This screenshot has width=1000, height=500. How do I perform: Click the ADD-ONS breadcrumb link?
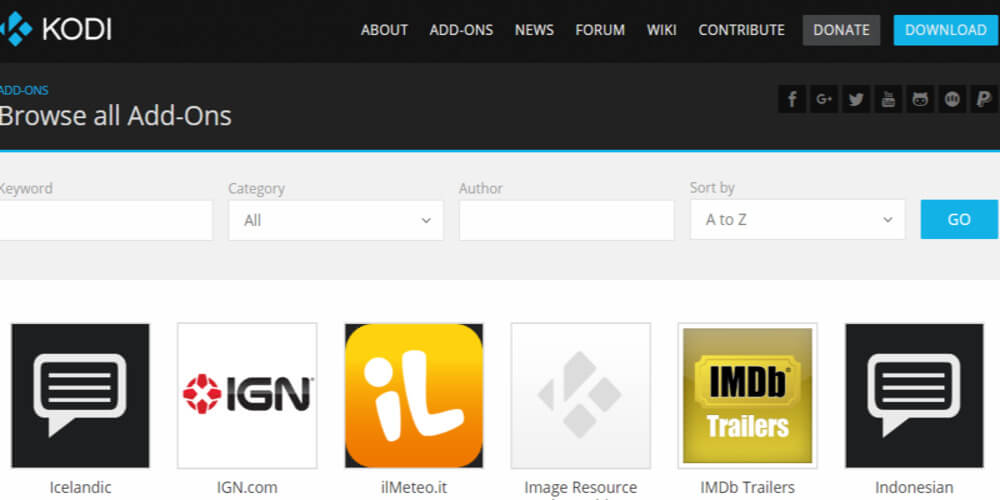click(x=24, y=90)
